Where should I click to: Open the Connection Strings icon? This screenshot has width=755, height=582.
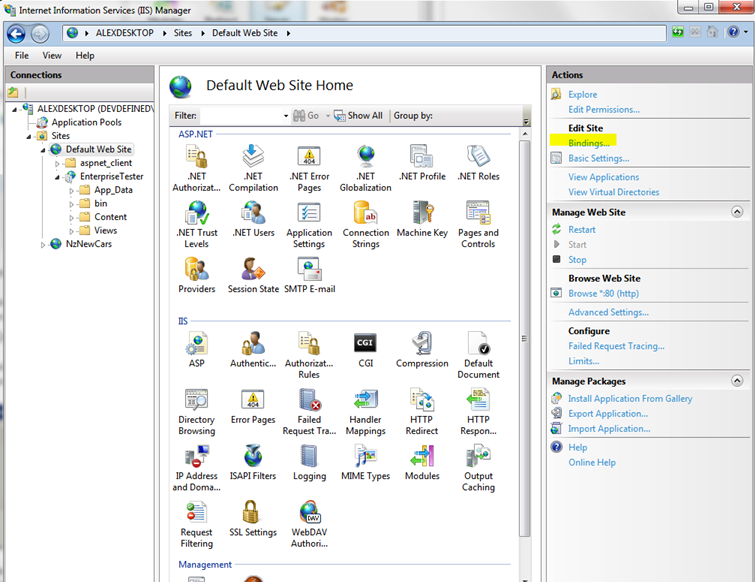(365, 223)
